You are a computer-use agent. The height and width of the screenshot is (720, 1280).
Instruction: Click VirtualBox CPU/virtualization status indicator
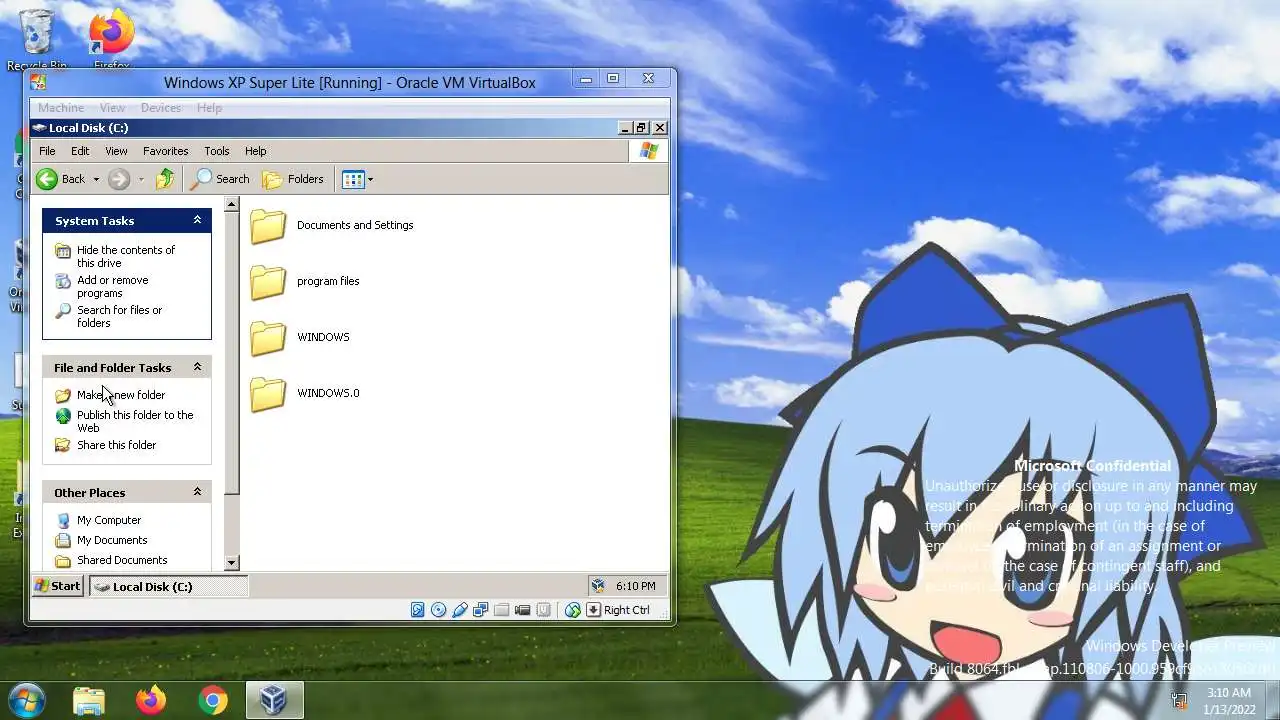coord(544,610)
